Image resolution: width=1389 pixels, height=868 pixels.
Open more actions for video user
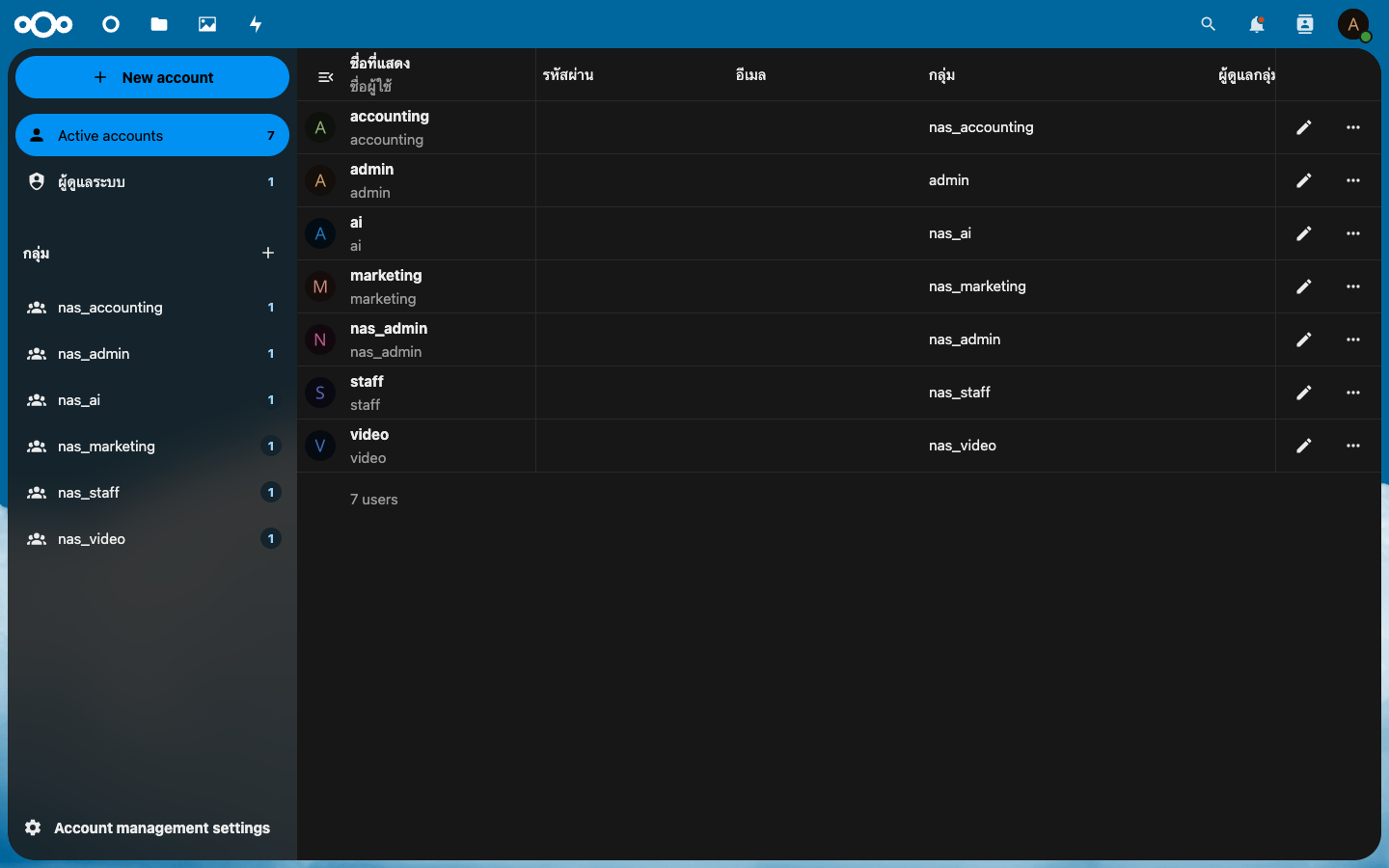click(1353, 446)
